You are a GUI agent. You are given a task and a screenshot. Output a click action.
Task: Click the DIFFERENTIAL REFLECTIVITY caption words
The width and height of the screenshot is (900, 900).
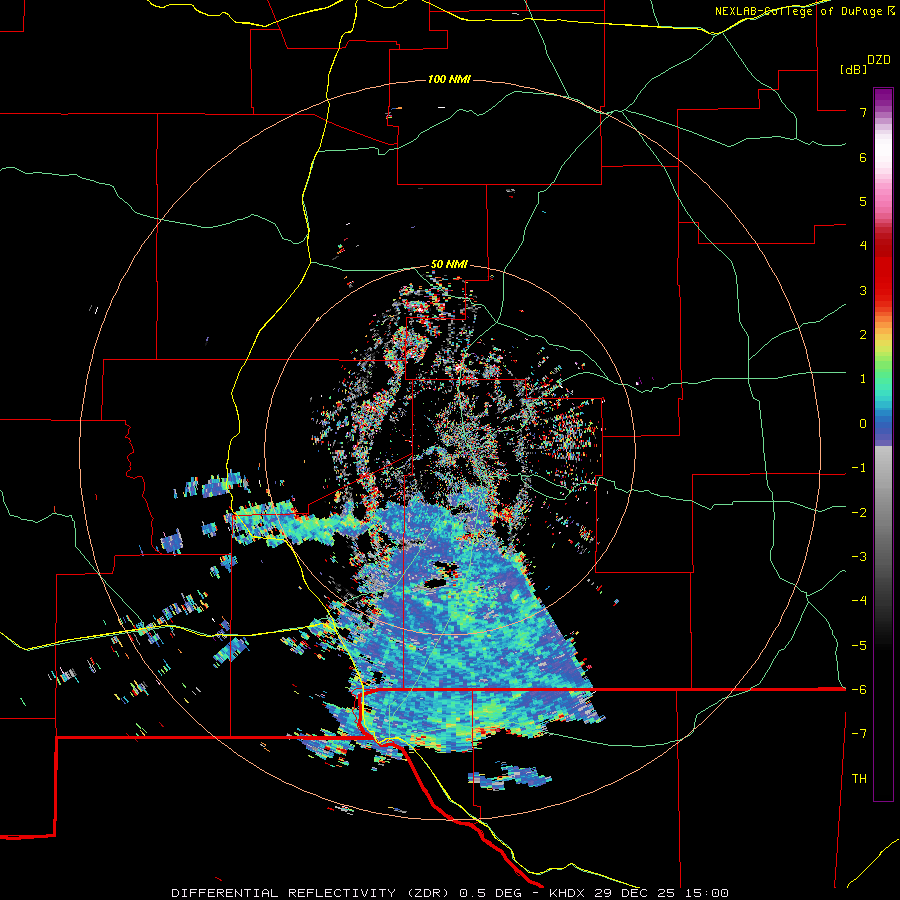coord(284,893)
